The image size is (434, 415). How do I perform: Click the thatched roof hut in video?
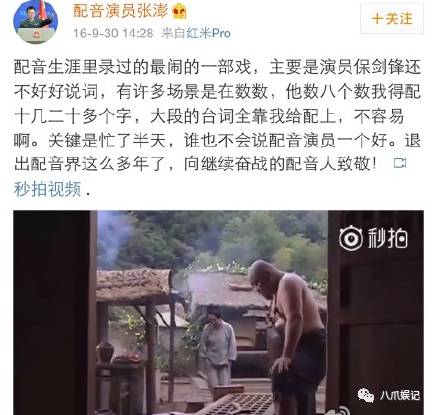pos(134,283)
